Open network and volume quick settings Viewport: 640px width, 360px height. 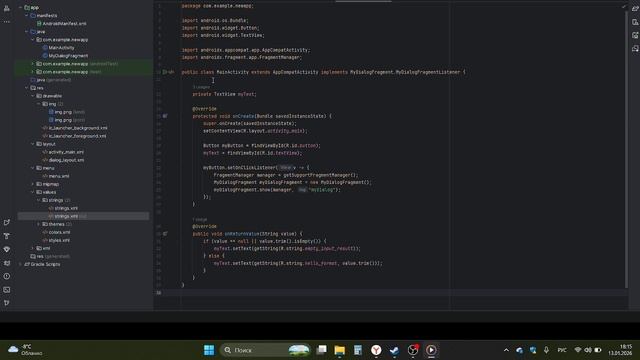click(x=588, y=350)
